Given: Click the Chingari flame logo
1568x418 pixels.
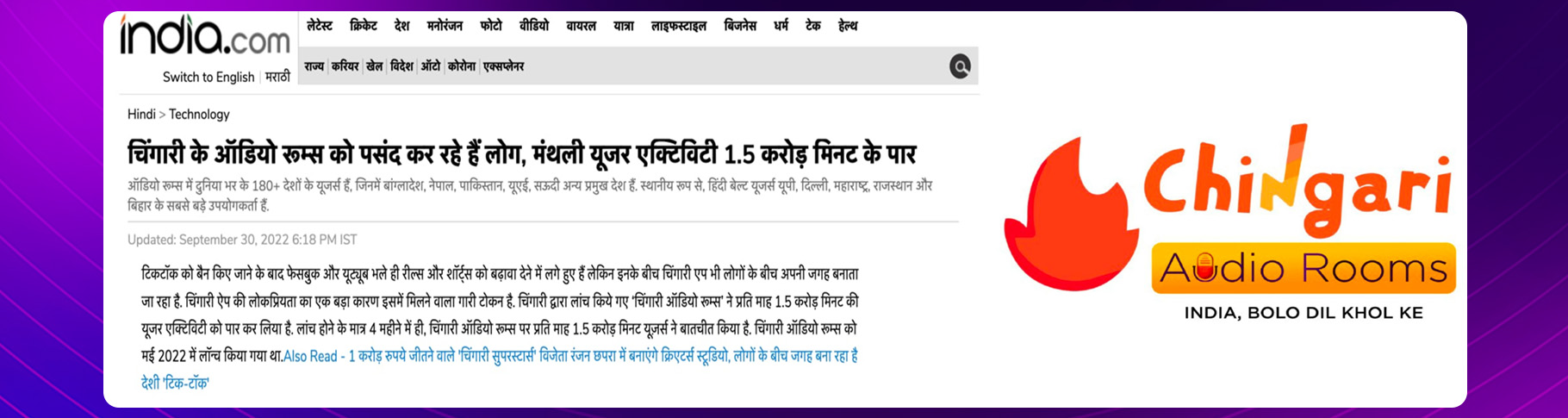Looking at the screenshot, I should click(x=1070, y=215).
